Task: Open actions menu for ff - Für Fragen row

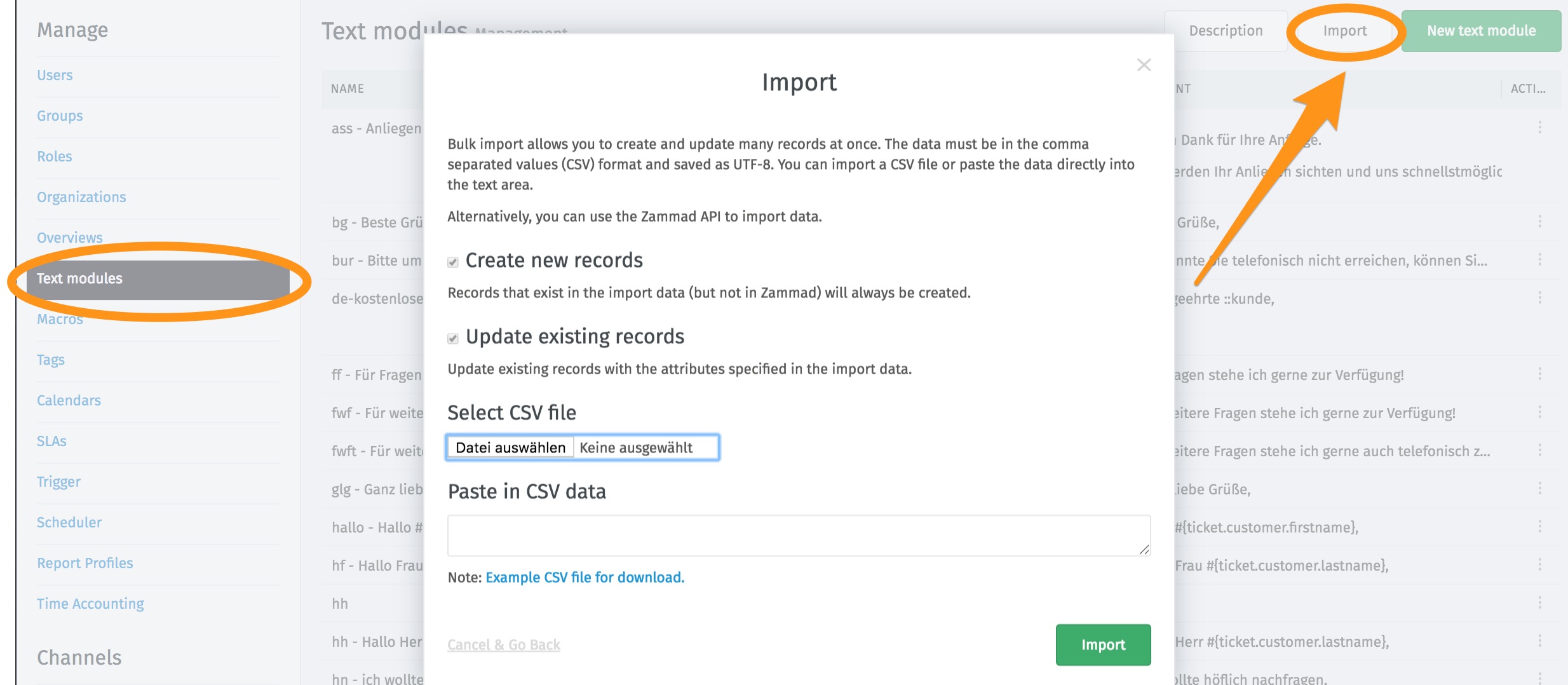Action: [x=1539, y=374]
